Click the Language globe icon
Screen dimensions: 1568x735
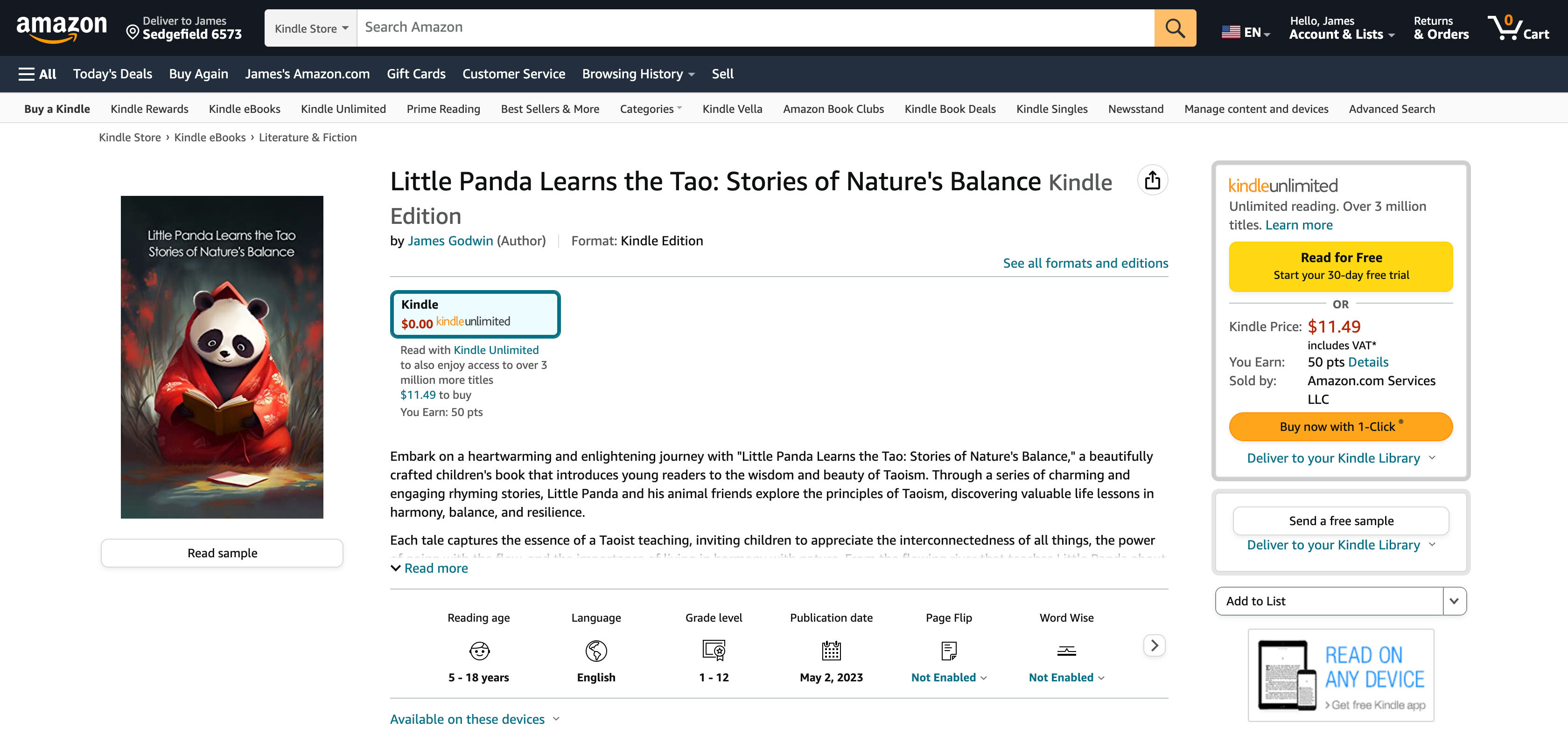596,651
